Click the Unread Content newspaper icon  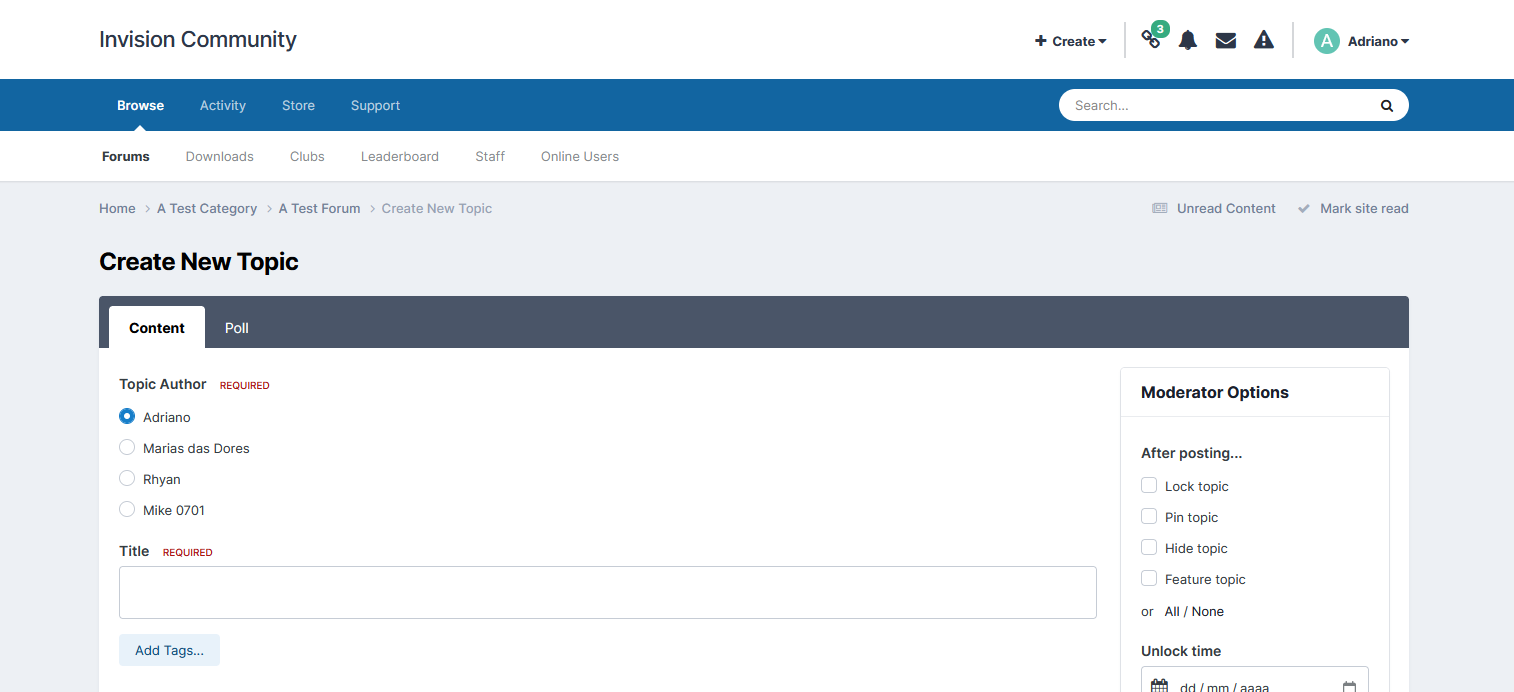1160,209
